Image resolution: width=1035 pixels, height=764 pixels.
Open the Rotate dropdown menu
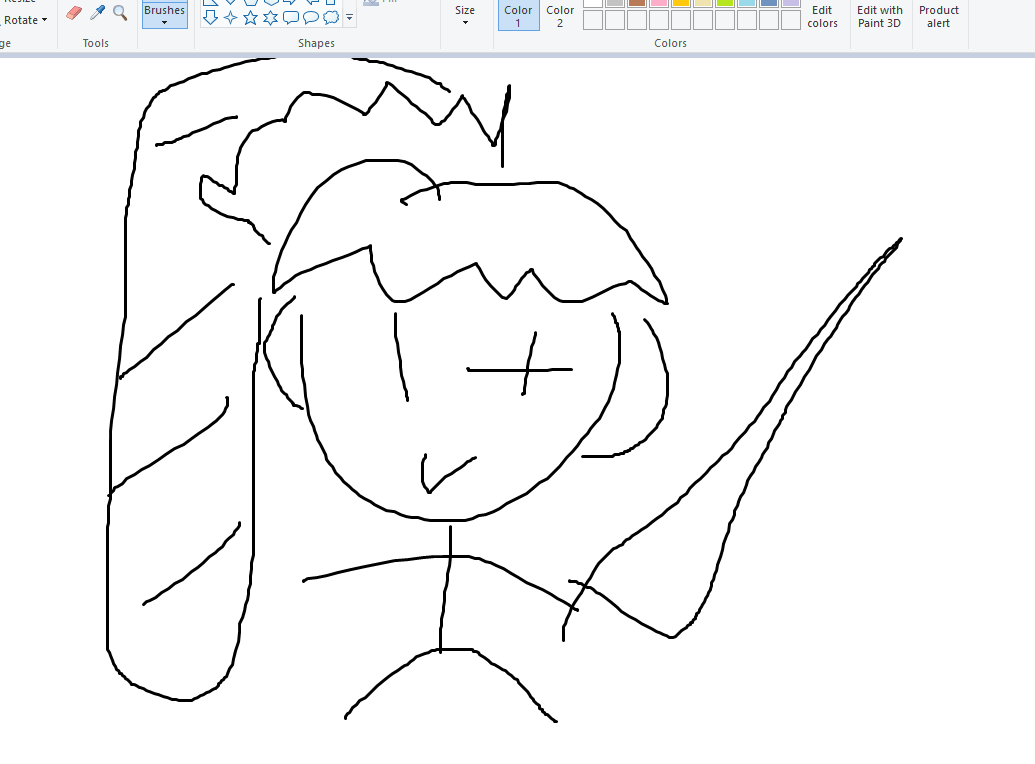tap(25, 20)
